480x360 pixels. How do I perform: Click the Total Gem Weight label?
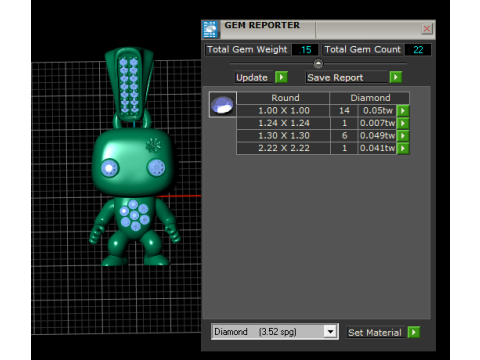[247, 50]
